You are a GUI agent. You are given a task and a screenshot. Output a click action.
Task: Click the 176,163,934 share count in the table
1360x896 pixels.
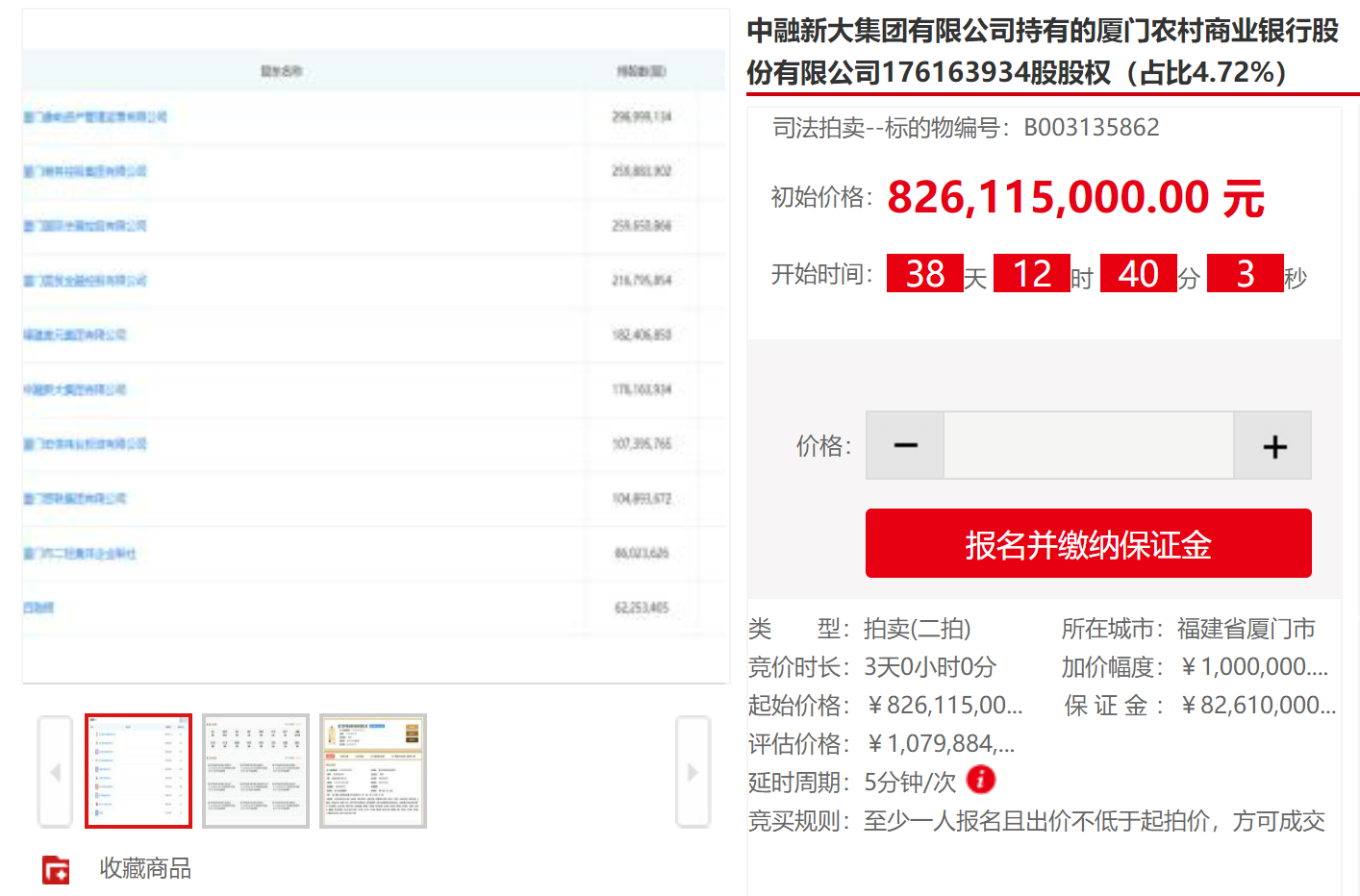[642, 389]
